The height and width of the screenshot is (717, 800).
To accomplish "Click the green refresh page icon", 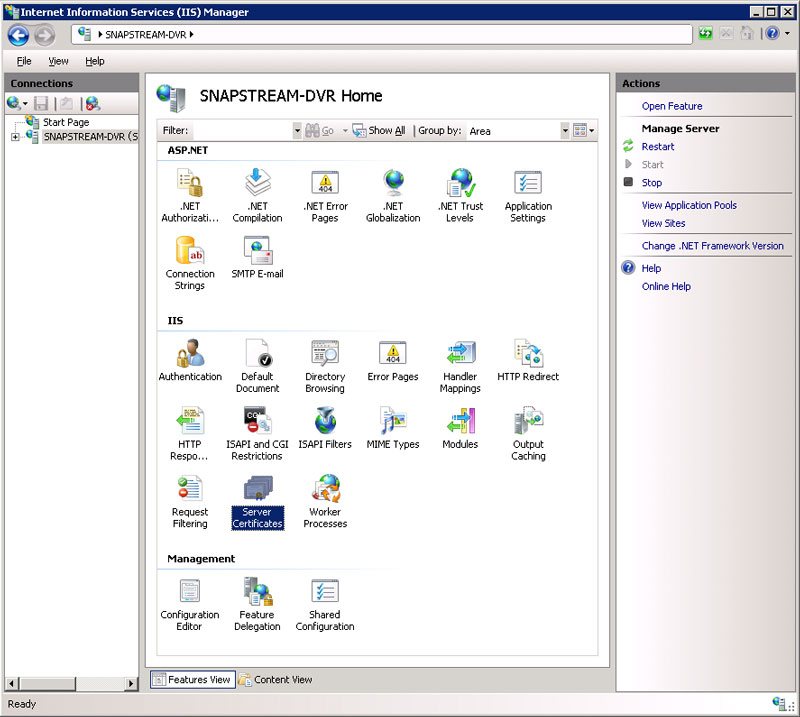I will (x=706, y=34).
